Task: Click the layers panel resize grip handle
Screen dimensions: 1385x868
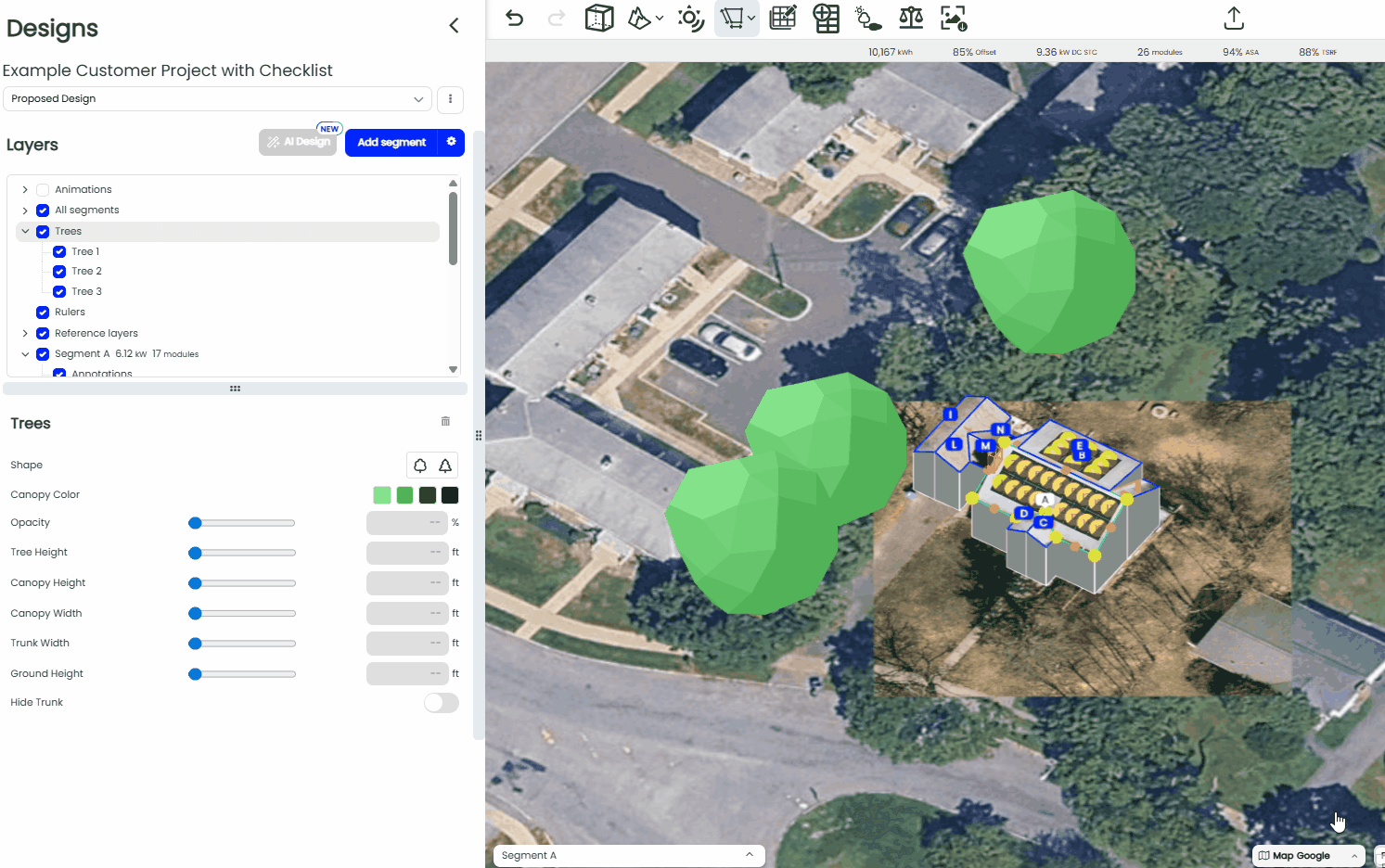Action: tap(236, 389)
